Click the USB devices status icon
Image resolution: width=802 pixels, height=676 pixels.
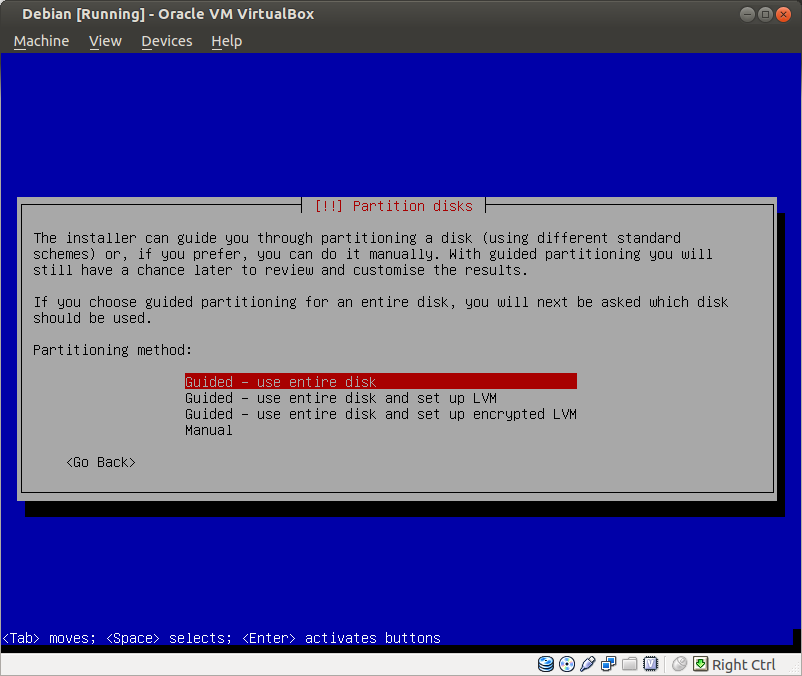point(588,664)
